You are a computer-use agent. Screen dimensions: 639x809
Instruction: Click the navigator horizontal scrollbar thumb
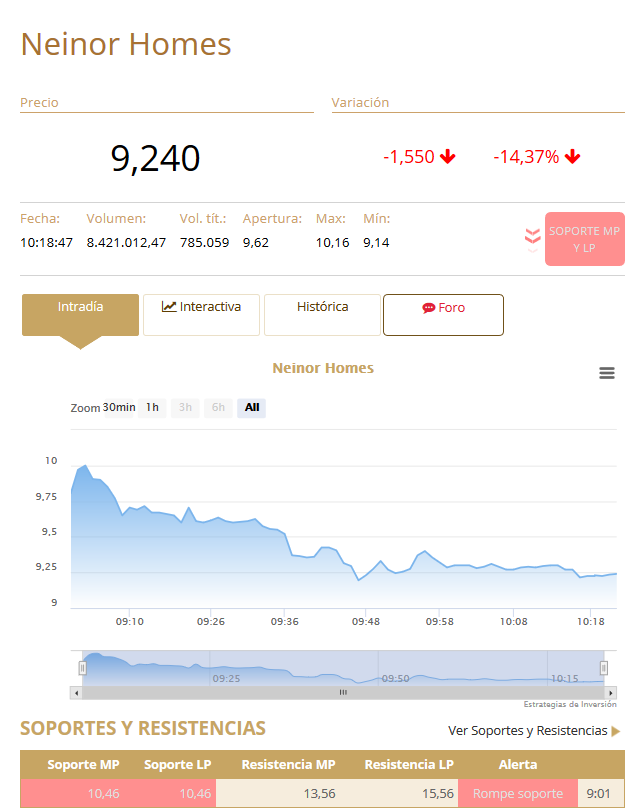pyautogui.click(x=342, y=692)
